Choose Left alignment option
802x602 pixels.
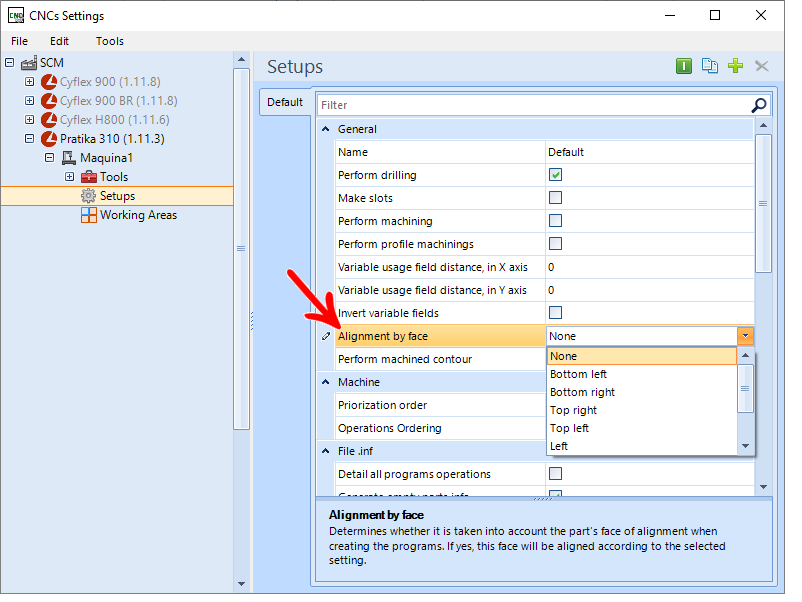point(641,446)
